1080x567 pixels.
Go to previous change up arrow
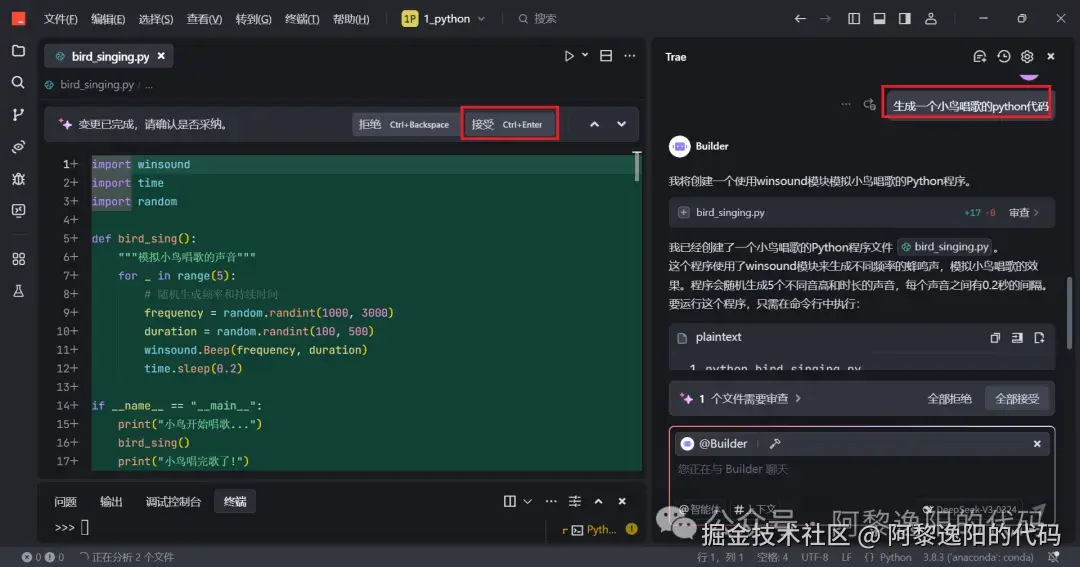click(594, 124)
